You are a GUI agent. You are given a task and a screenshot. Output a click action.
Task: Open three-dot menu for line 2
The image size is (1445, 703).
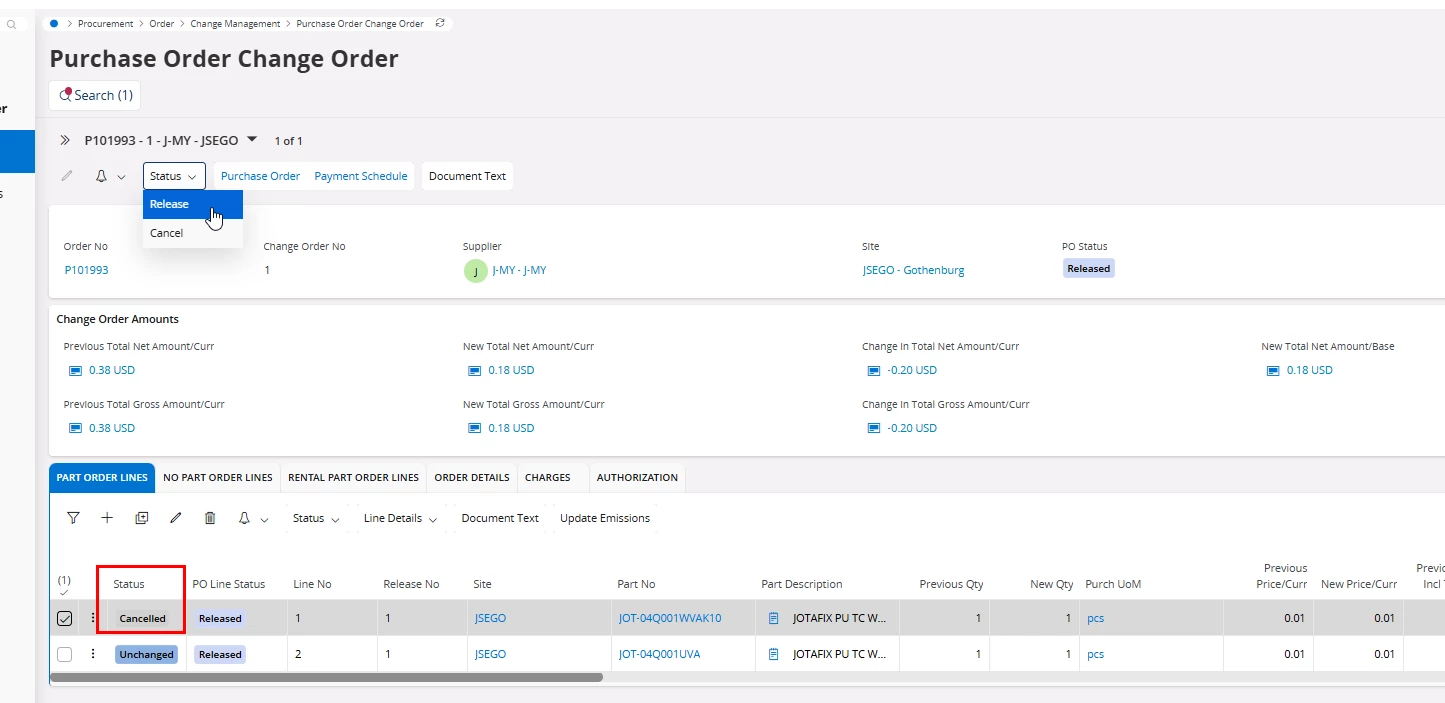click(x=93, y=654)
